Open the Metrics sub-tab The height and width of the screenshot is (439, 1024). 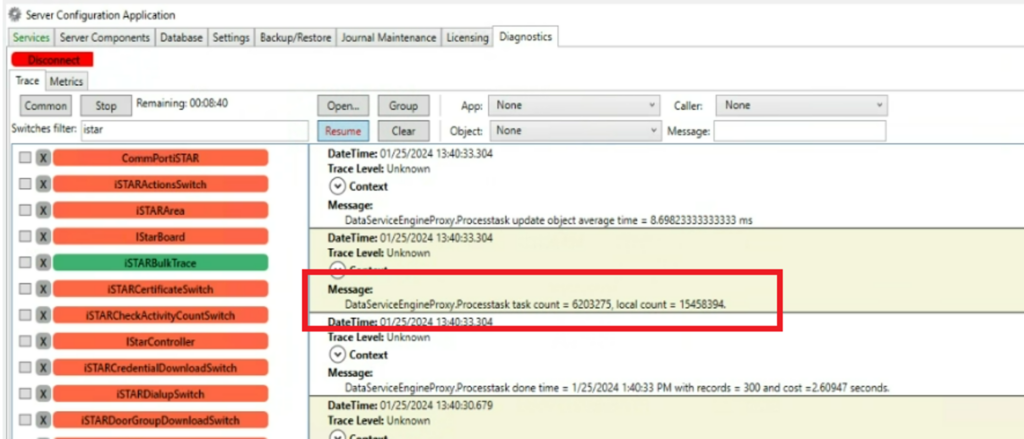[x=66, y=81]
